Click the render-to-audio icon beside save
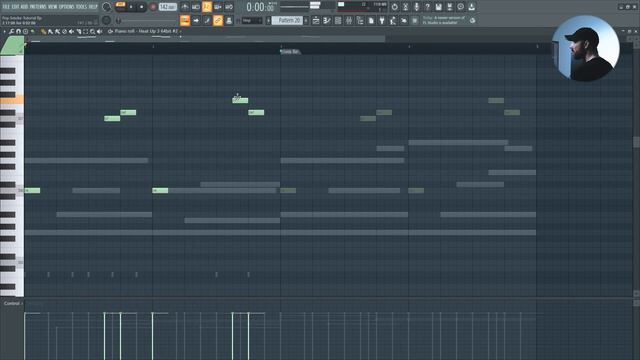This screenshot has width=640, height=360. coord(449,7)
